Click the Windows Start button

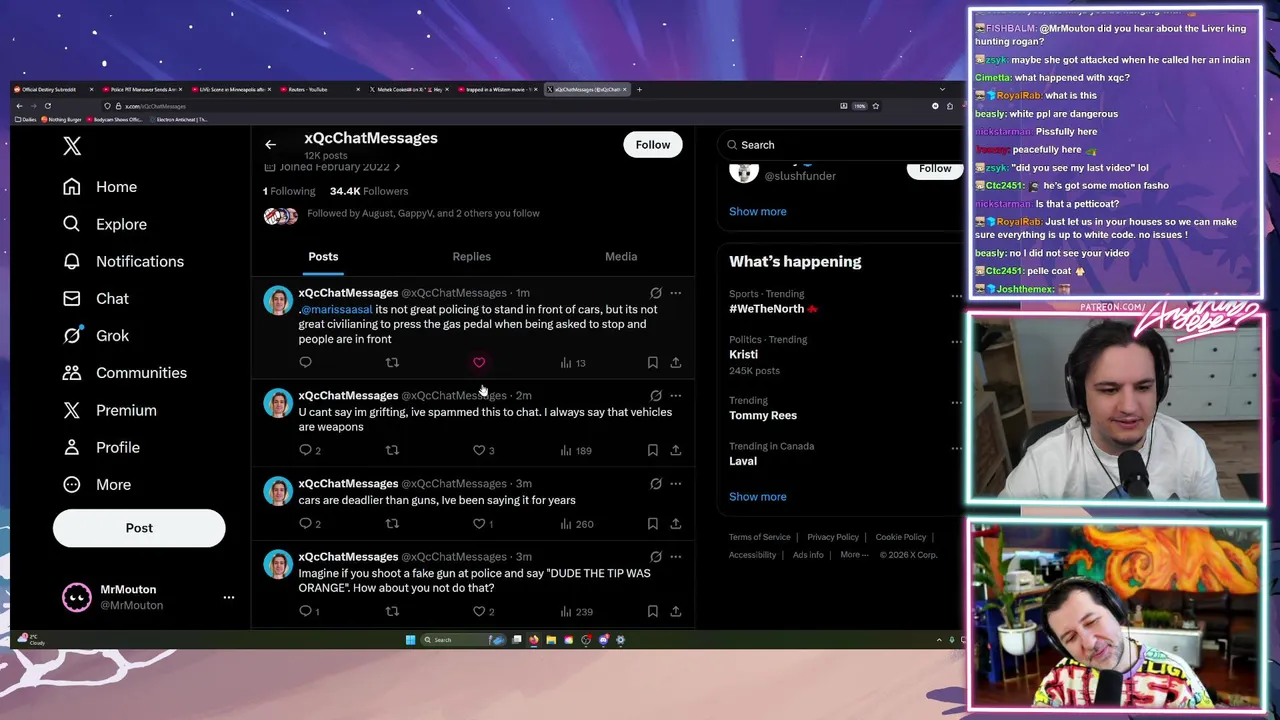click(x=410, y=640)
